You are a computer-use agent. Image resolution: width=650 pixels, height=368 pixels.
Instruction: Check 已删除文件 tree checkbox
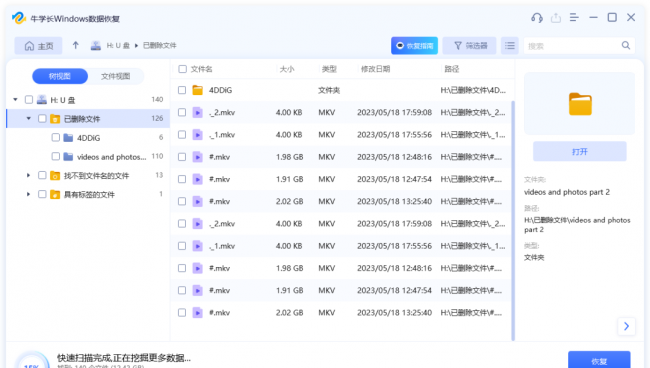pyautogui.click(x=42, y=119)
